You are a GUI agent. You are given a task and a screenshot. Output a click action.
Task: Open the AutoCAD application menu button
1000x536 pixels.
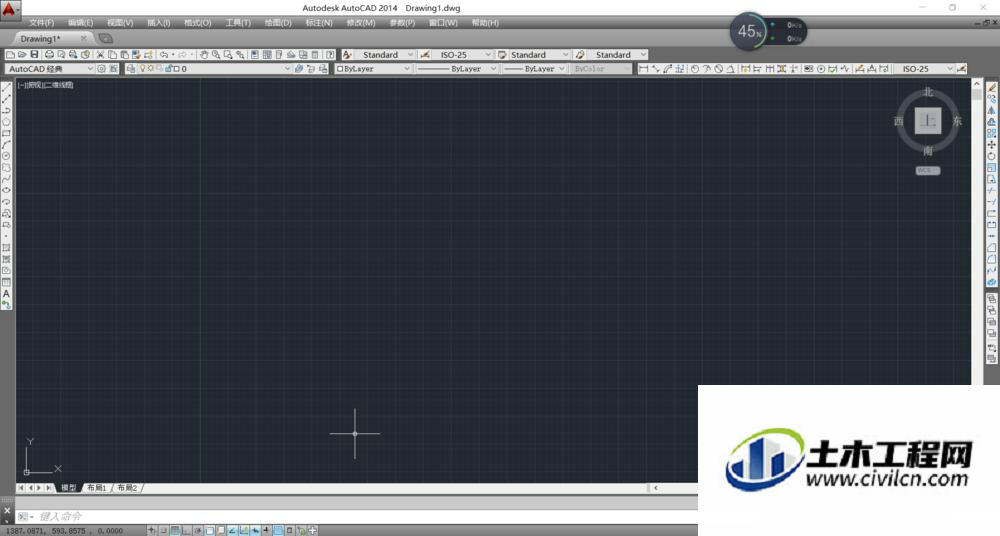(9, 10)
